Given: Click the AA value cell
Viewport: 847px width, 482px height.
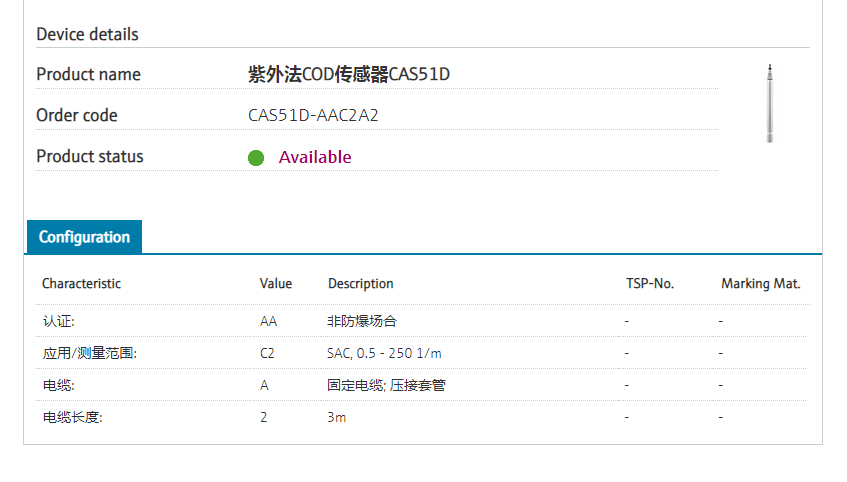Looking at the screenshot, I should pyautogui.click(x=268, y=321).
